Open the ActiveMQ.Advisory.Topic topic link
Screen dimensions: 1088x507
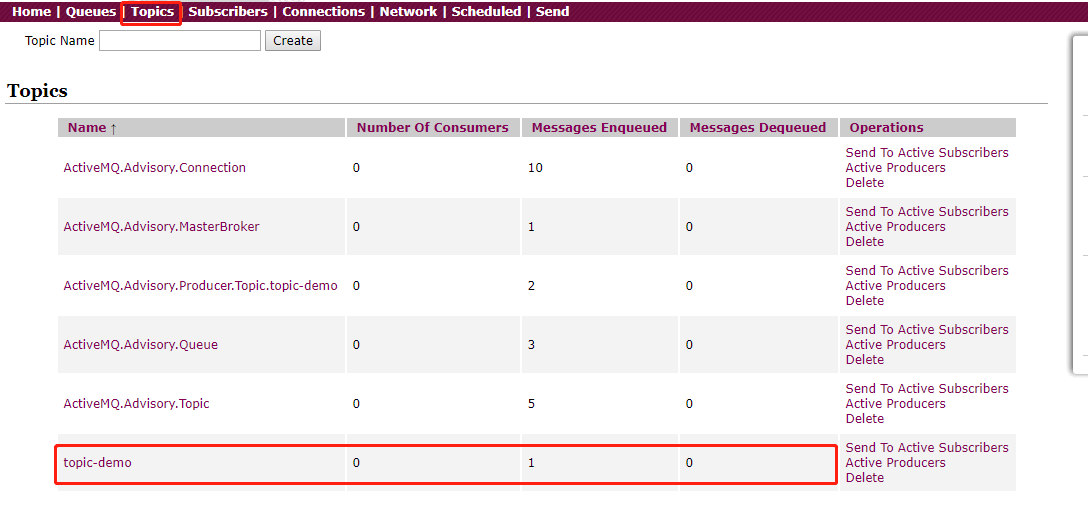click(x=137, y=404)
